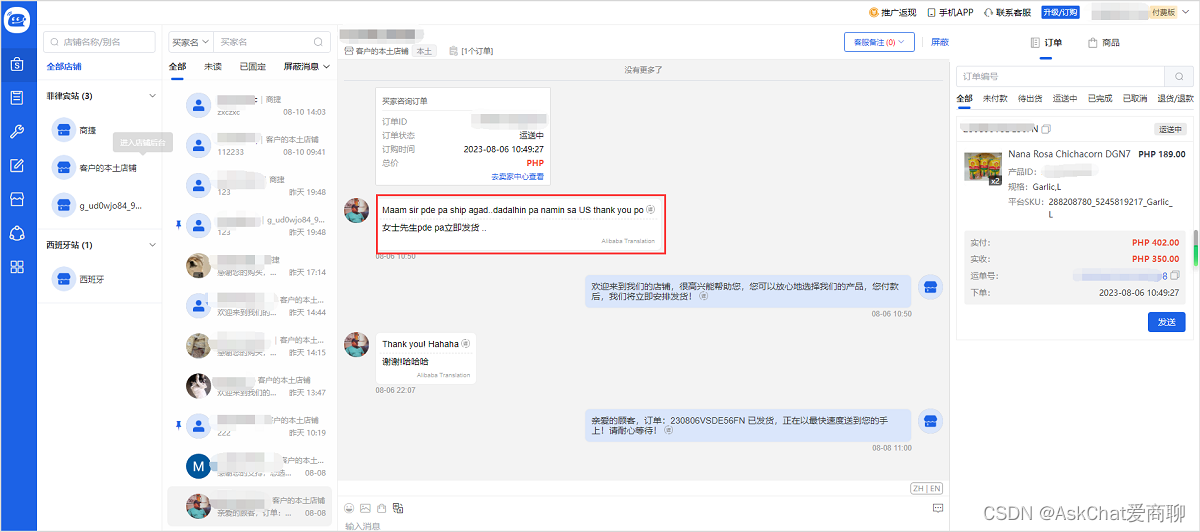Image resolution: width=1200 pixels, height=532 pixels.
Task: Open conversation with preview 222
Action: tap(250, 425)
